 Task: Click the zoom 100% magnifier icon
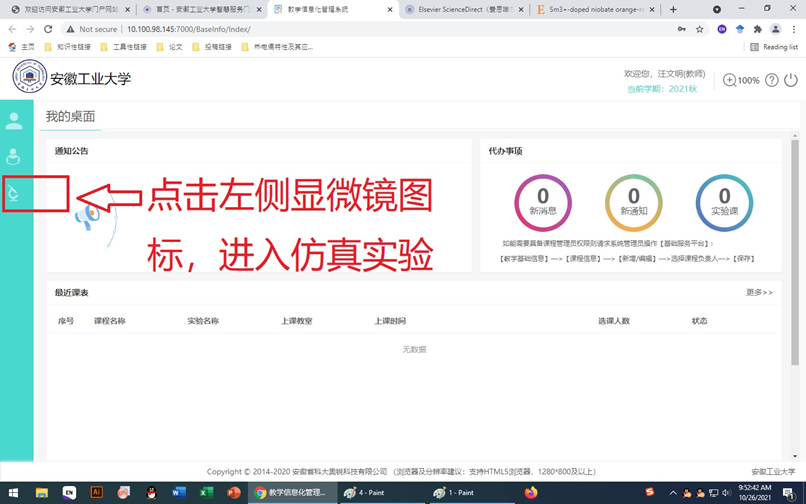point(729,80)
